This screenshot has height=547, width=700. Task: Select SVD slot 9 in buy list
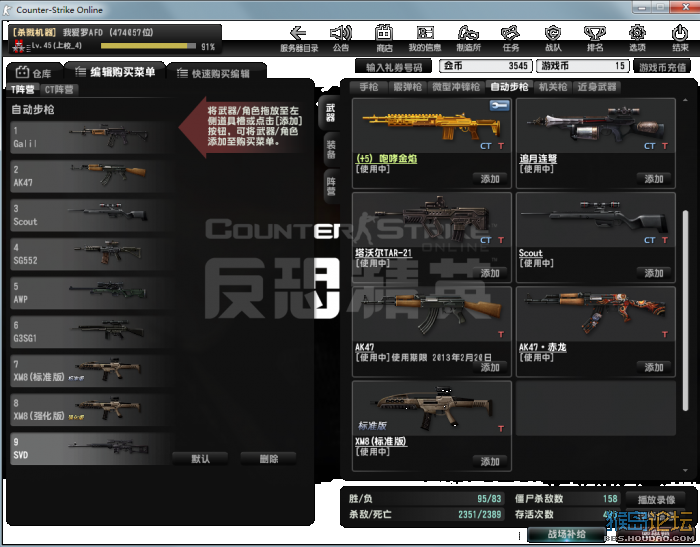(92, 448)
